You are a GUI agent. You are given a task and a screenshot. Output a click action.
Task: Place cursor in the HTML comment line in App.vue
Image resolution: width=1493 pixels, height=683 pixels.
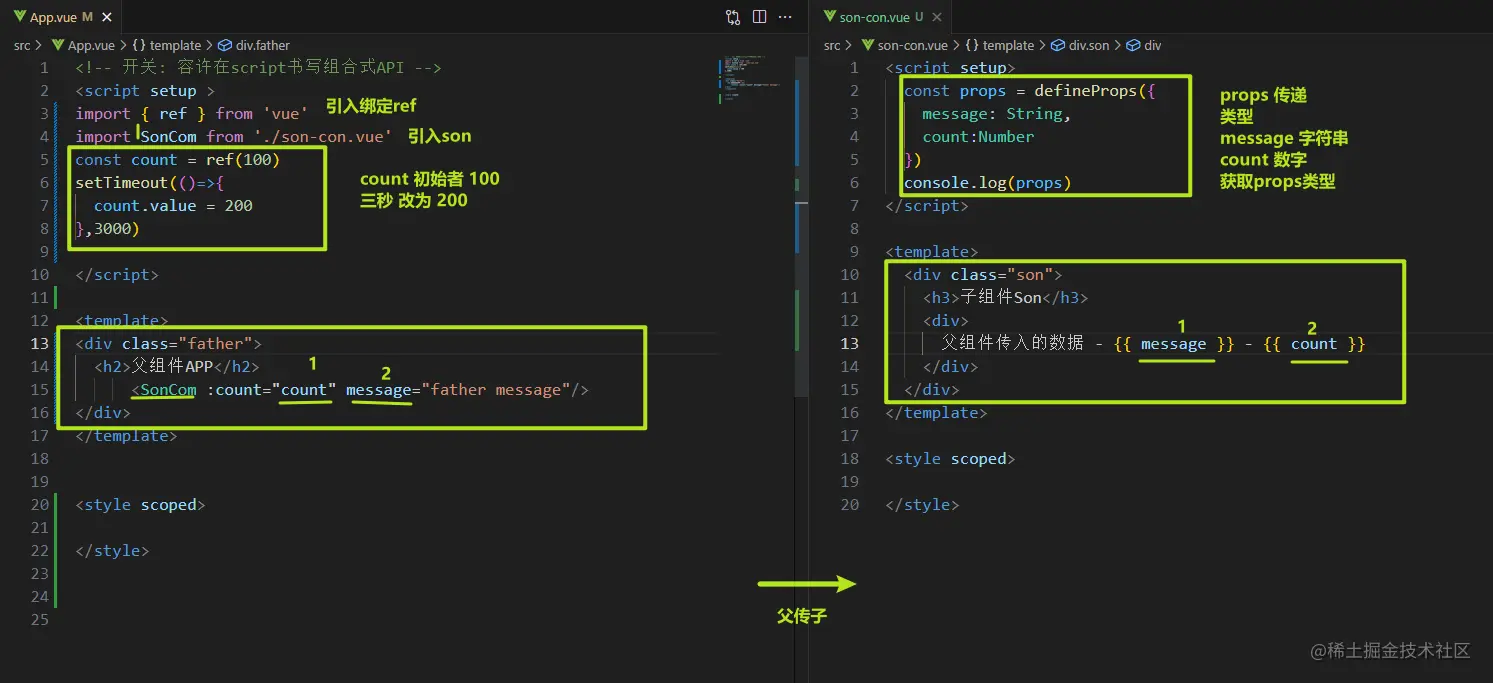tap(258, 67)
